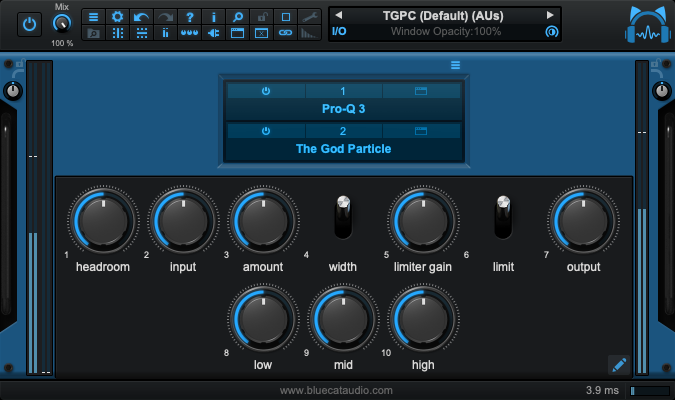The width and height of the screenshot is (675, 400).
Task: Click the high knob
Action: [424, 319]
